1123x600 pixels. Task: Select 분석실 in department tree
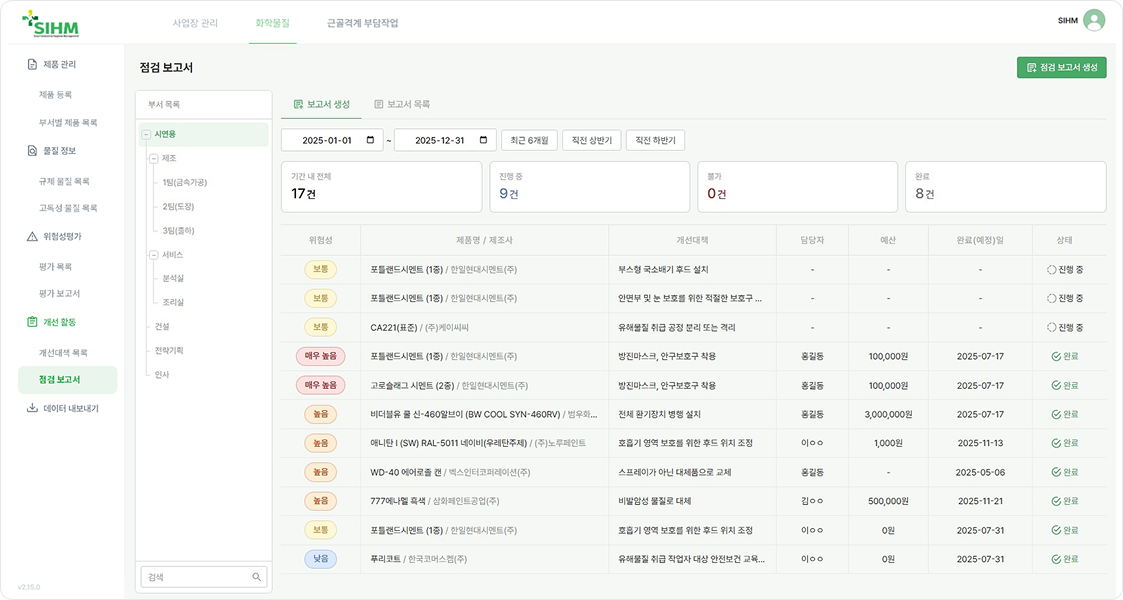click(173, 278)
